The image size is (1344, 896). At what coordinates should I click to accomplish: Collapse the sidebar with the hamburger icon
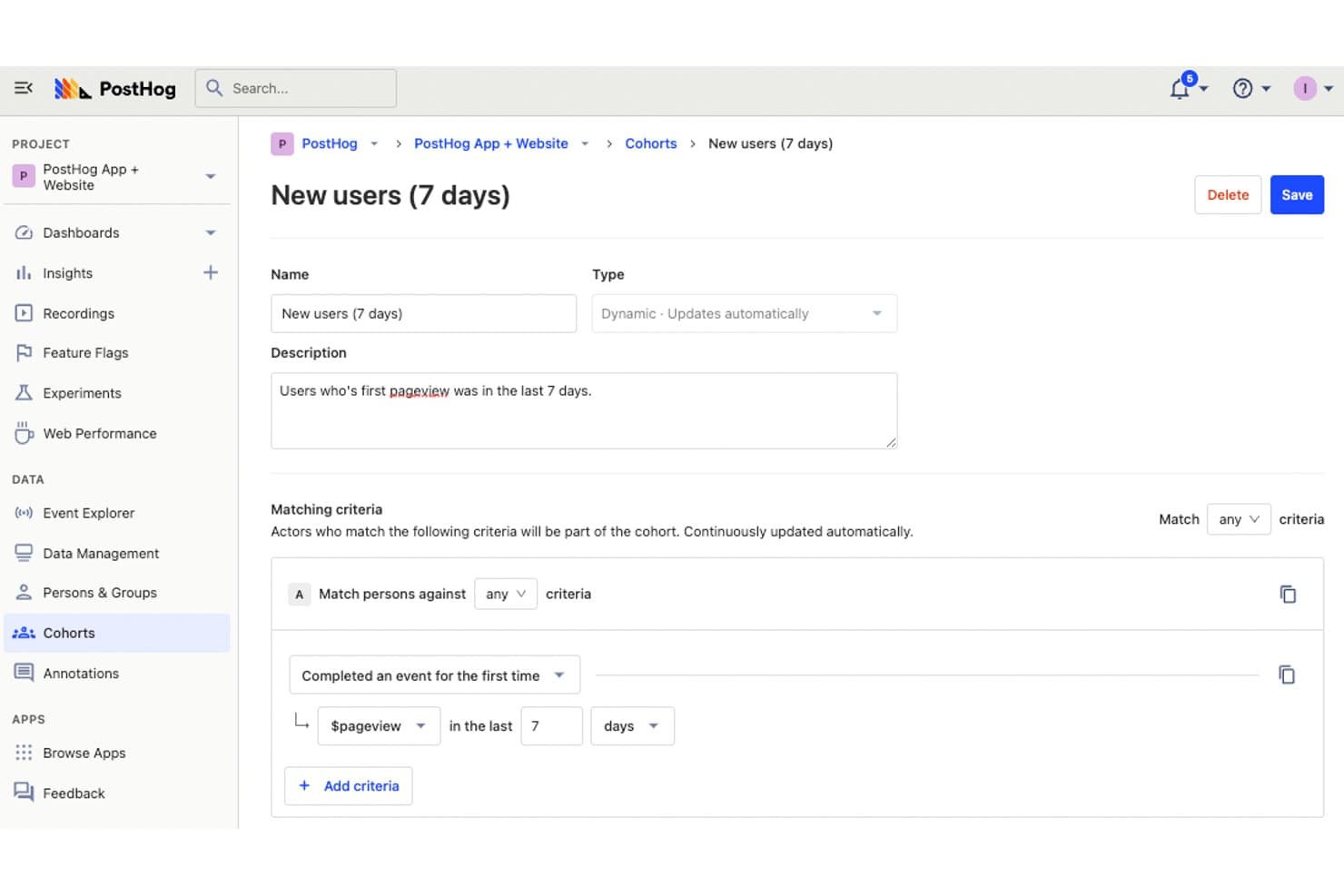24,88
